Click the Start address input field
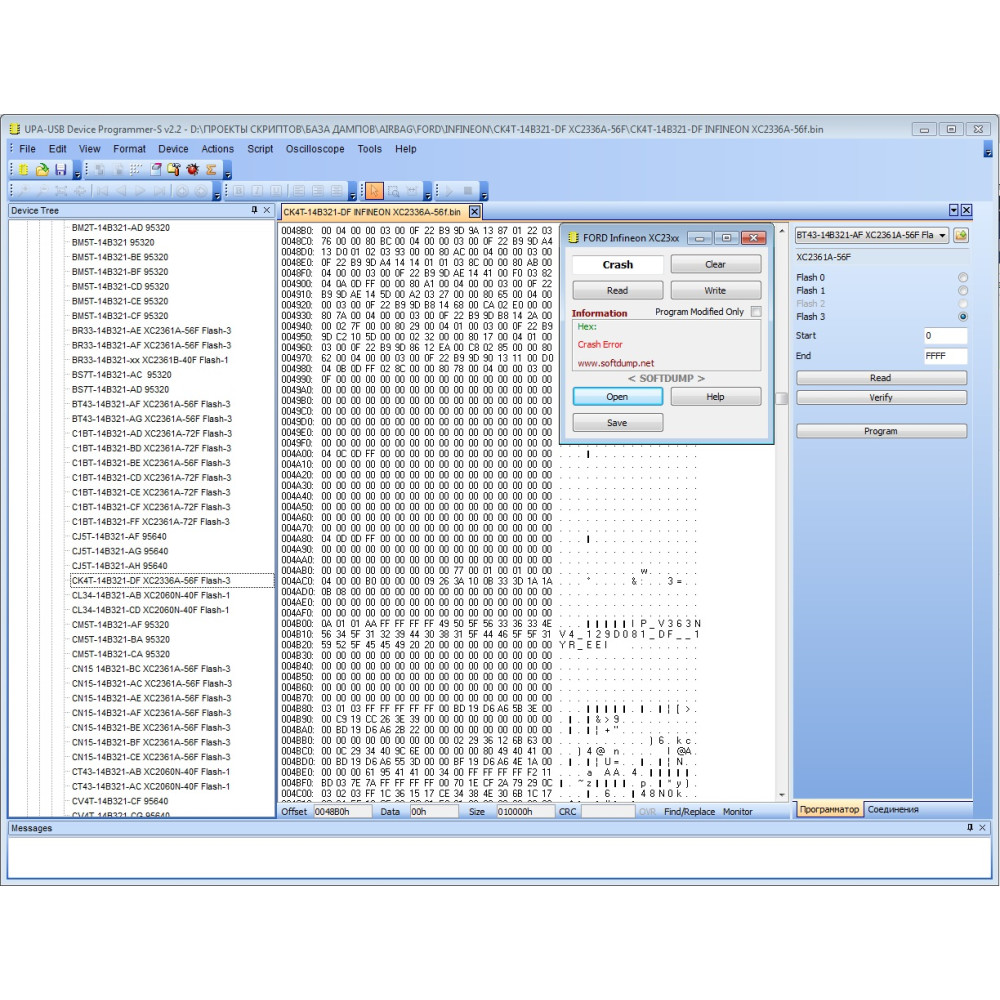1000x1000 pixels. tap(945, 335)
